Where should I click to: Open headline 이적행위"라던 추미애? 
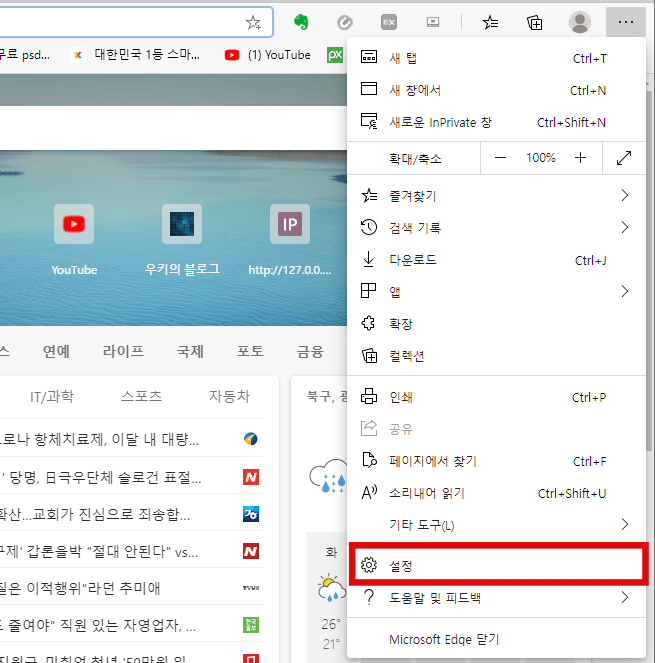(x=80, y=588)
